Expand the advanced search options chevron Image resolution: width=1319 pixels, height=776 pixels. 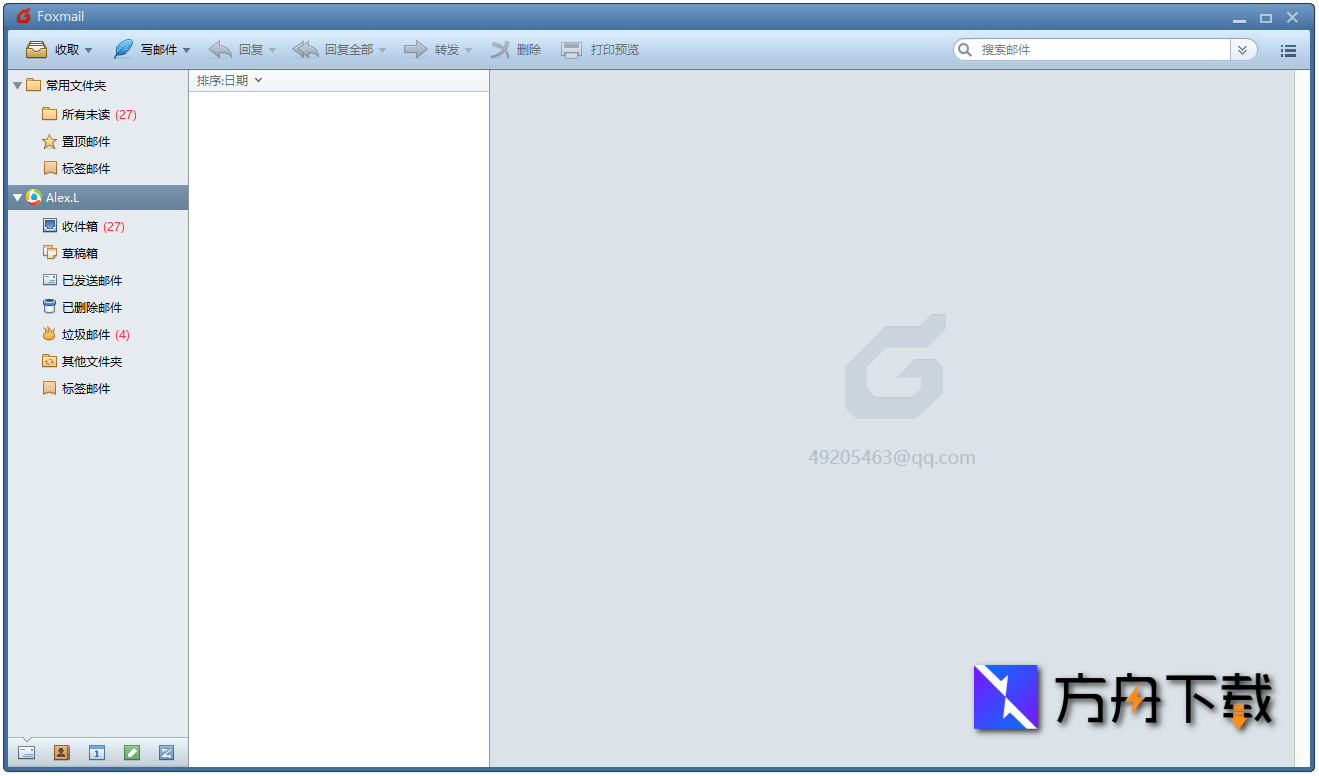coord(1242,48)
